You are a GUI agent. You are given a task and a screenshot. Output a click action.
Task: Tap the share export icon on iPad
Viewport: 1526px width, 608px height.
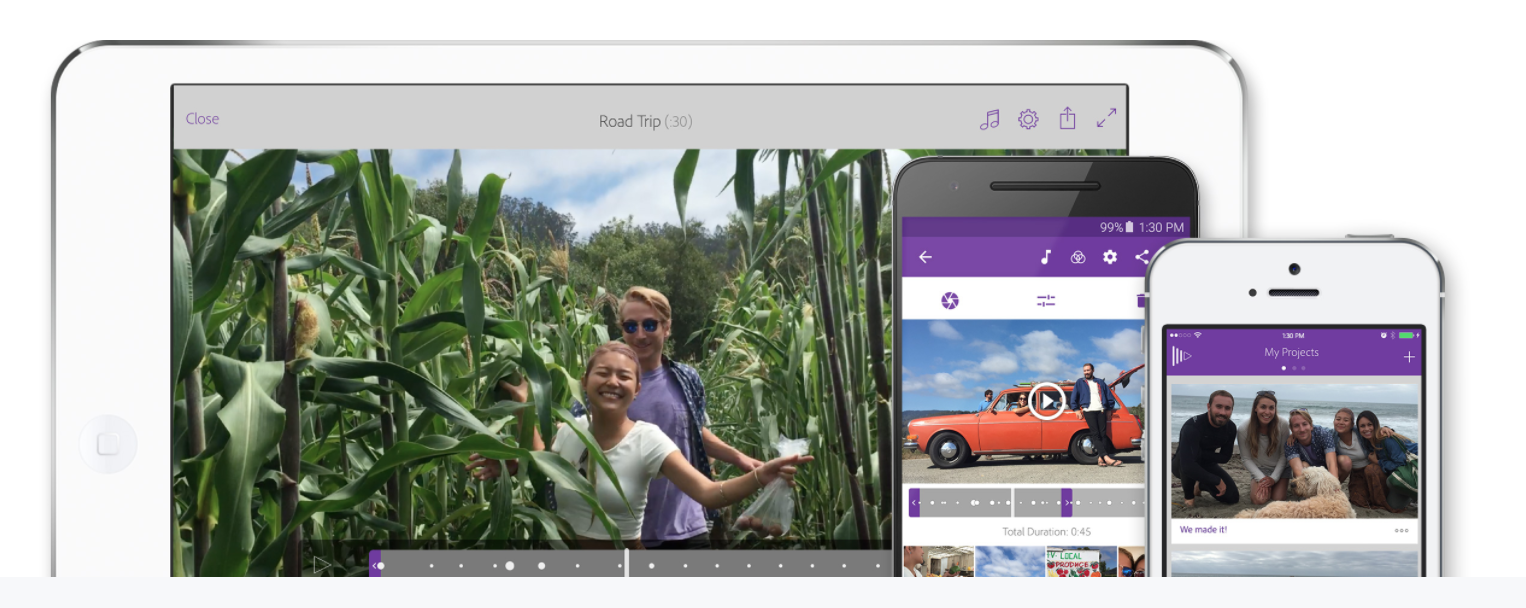[x=1067, y=119]
